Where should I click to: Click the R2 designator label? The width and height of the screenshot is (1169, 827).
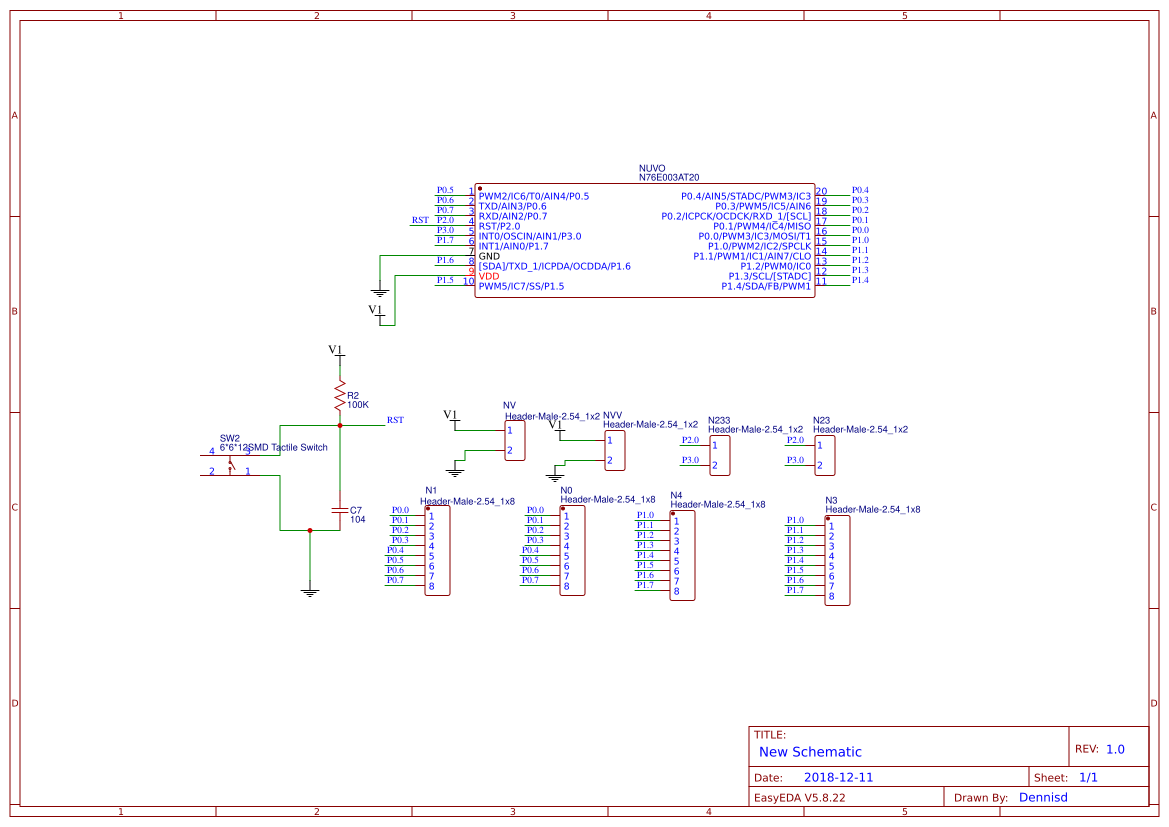pyautogui.click(x=353, y=396)
